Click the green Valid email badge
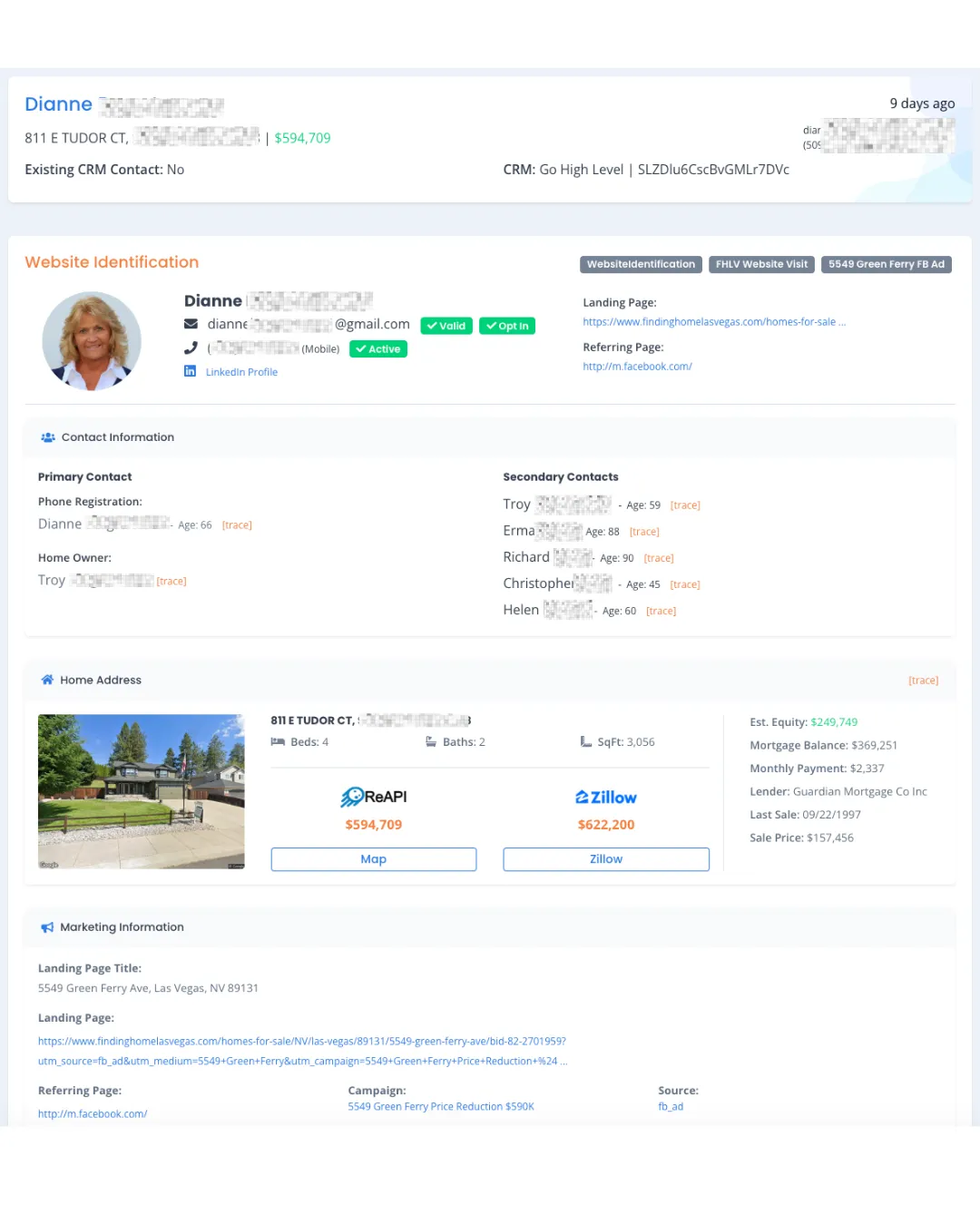This screenshot has width=980, height=1225. [446, 326]
